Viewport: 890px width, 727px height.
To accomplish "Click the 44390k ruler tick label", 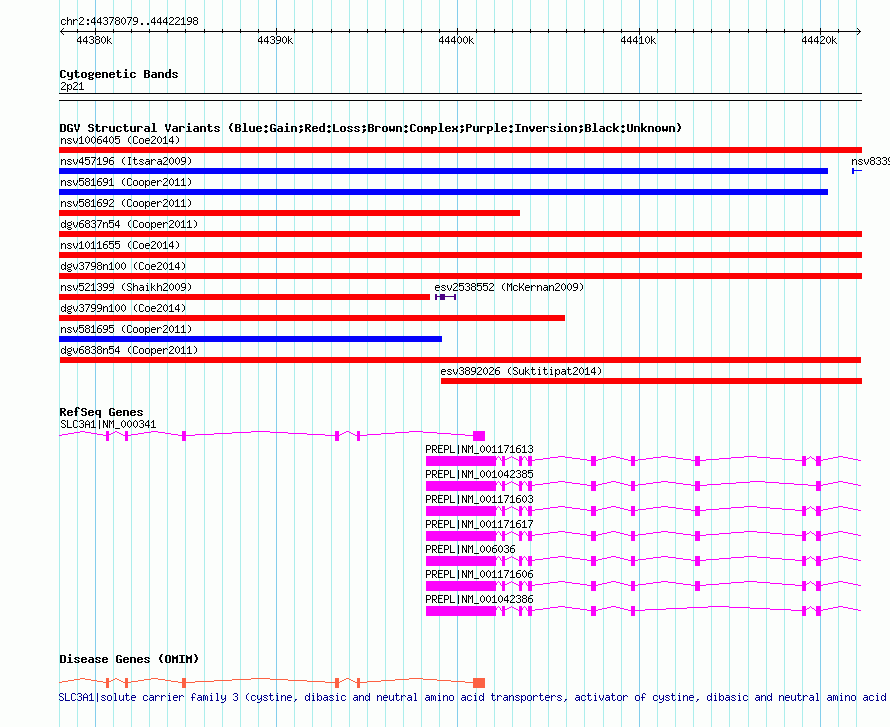I will [275, 40].
